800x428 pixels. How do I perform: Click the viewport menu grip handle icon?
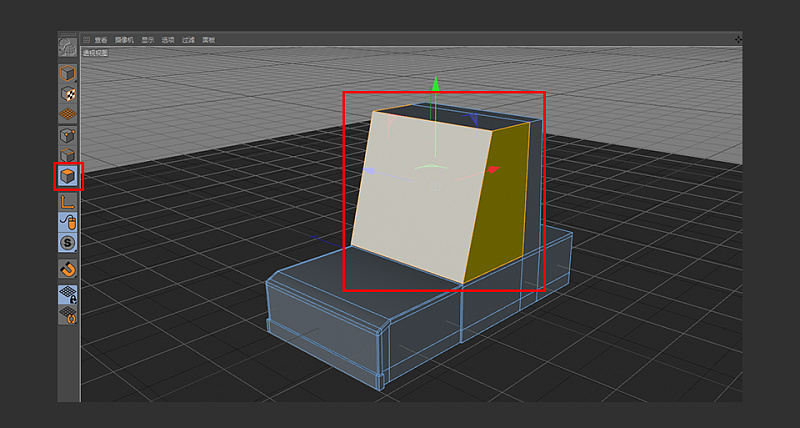[86, 40]
